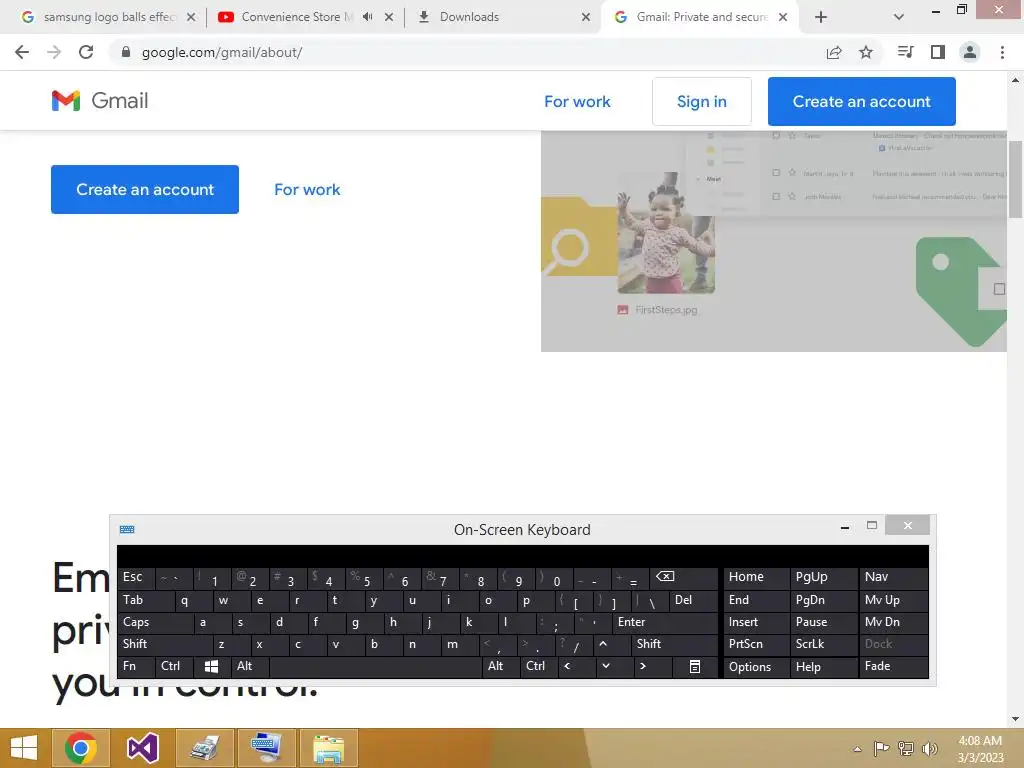Click the scrollbar down arrow
Viewport: 1024px width, 768px height.
1015,719
